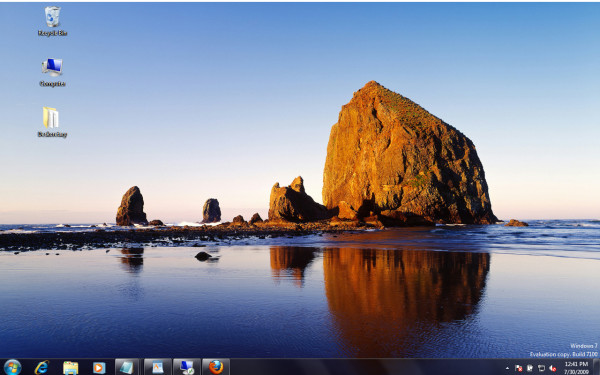Select the Recycle Bin desktop icon
This screenshot has width=600, height=375.
52,16
